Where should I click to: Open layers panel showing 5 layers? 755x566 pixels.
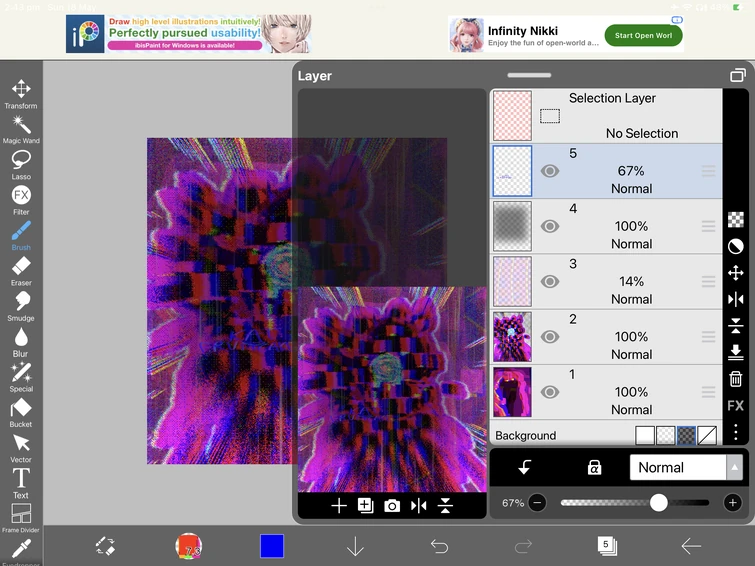pyautogui.click(x=606, y=545)
